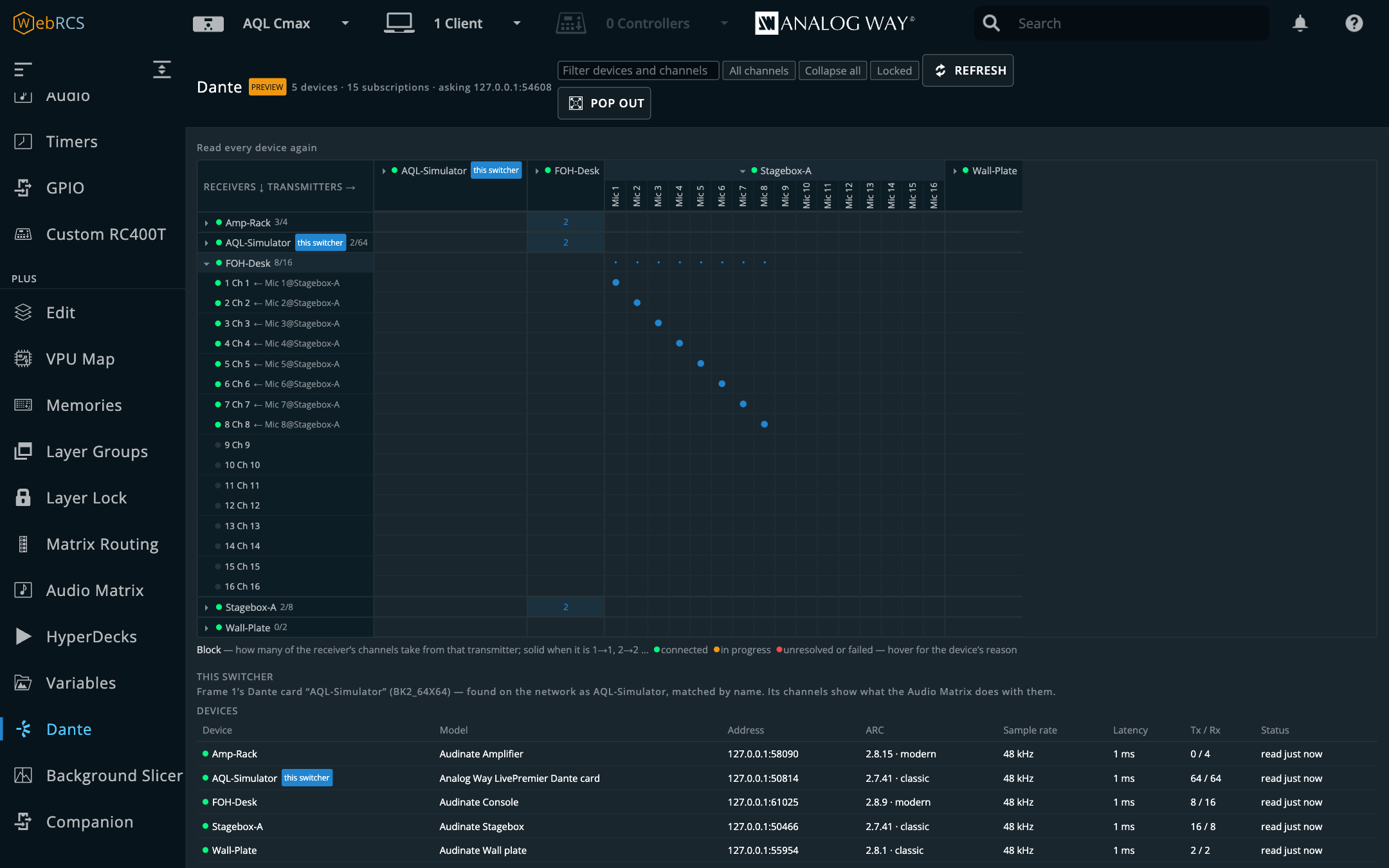This screenshot has width=1389, height=868.
Task: Toggle Ch 1 to Mic 1 crosspoint
Action: (x=615, y=282)
